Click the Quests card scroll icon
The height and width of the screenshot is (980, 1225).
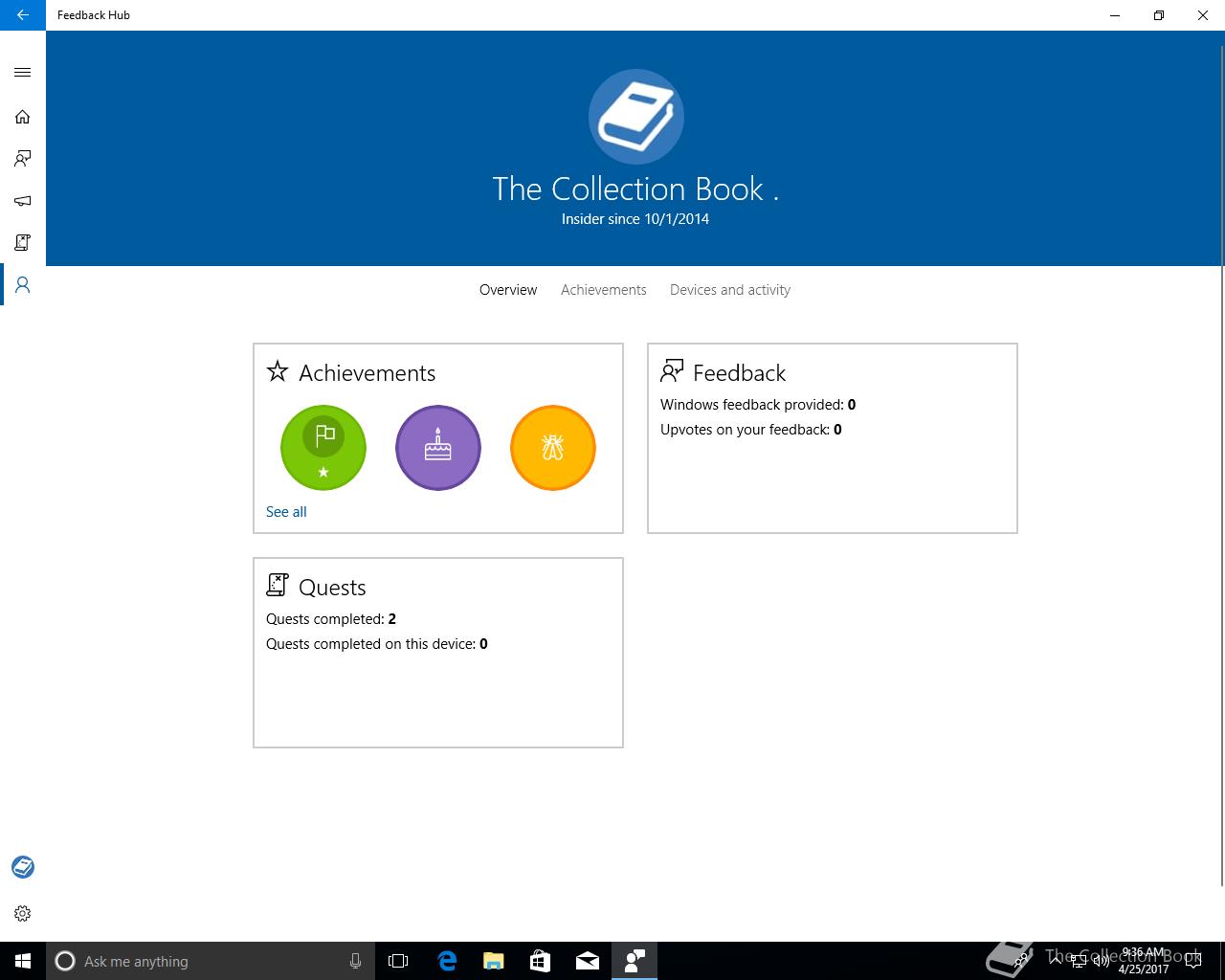tap(278, 585)
